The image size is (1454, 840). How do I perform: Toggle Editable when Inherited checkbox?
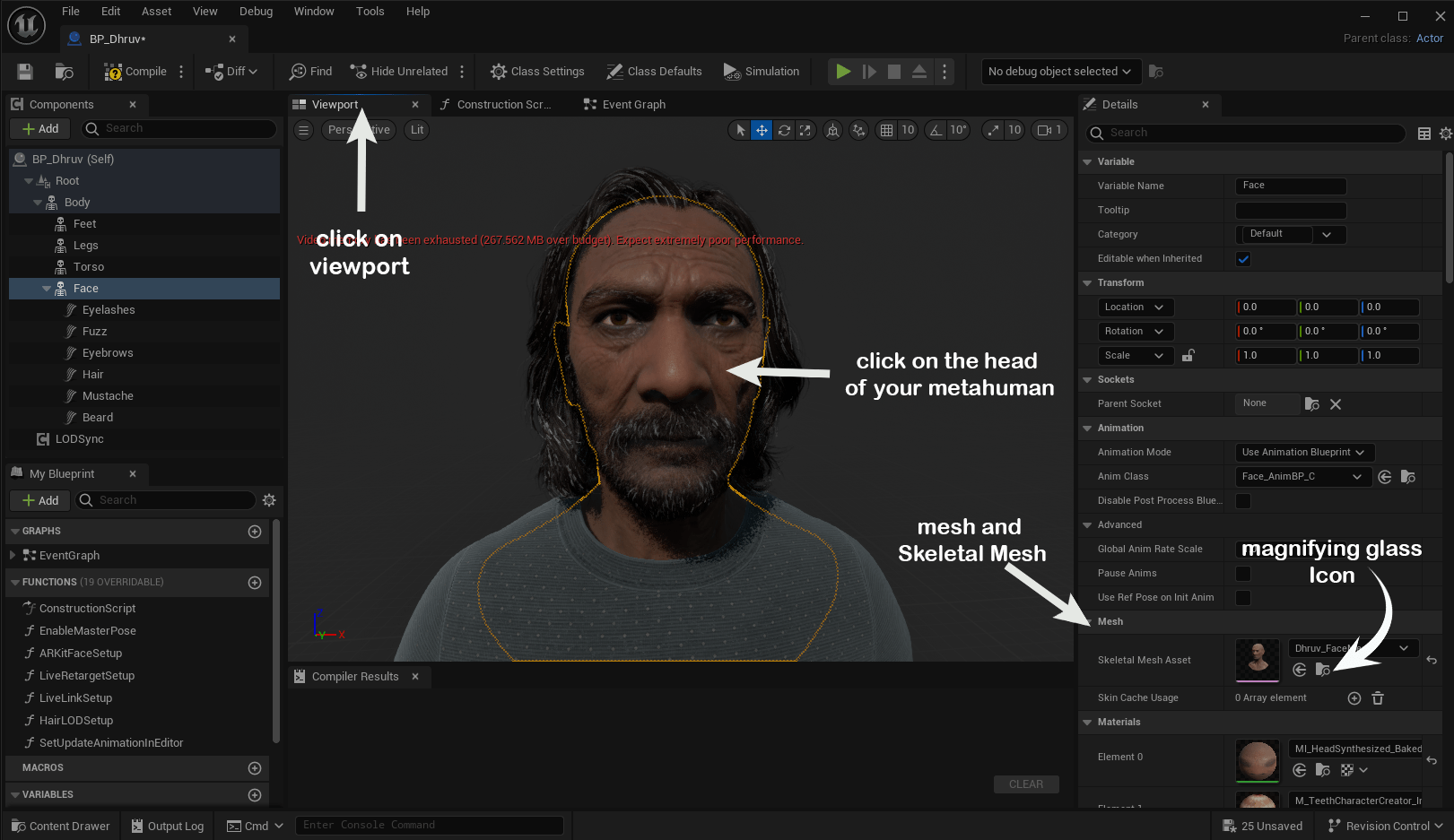click(1243, 259)
